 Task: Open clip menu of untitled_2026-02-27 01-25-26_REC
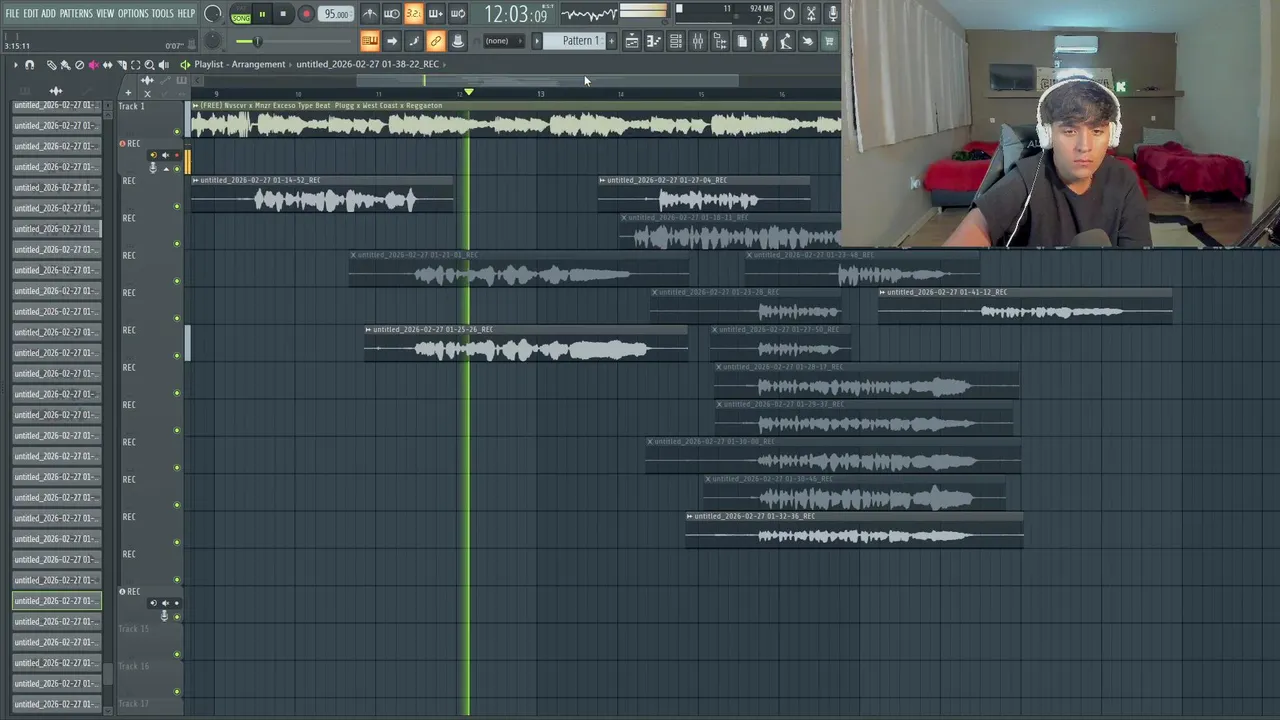(x=369, y=329)
